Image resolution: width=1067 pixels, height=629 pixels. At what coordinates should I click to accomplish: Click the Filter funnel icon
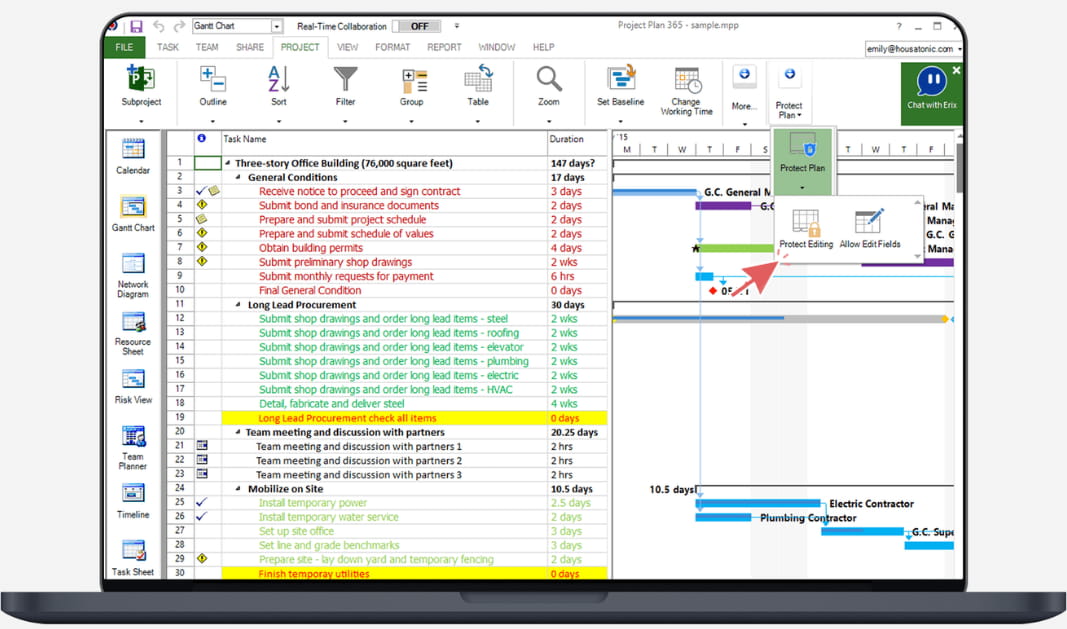[345, 79]
